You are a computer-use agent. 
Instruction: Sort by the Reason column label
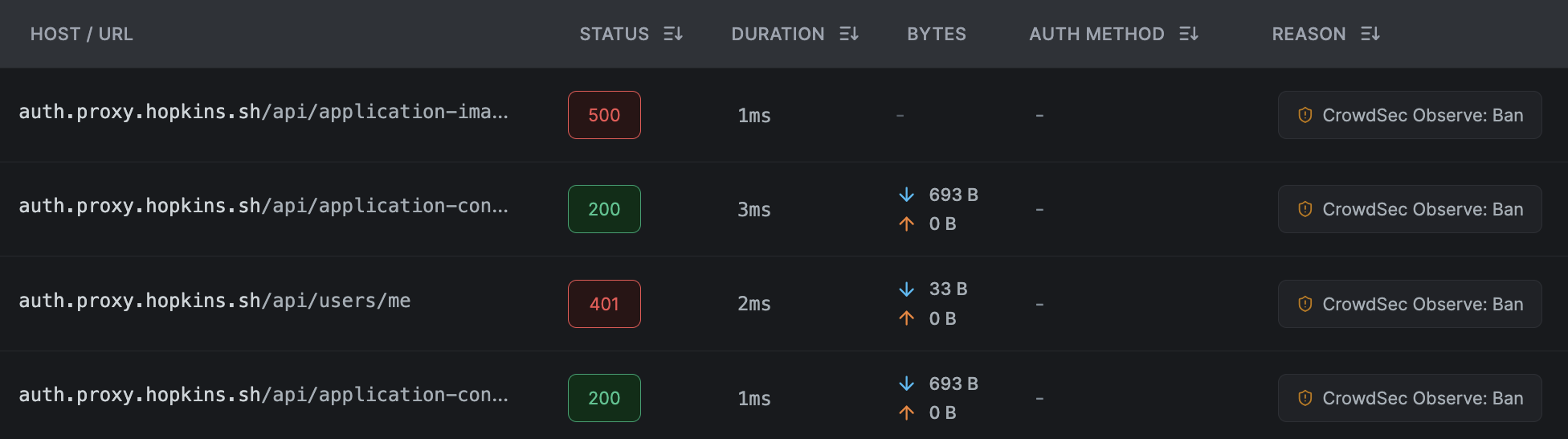click(x=1309, y=34)
